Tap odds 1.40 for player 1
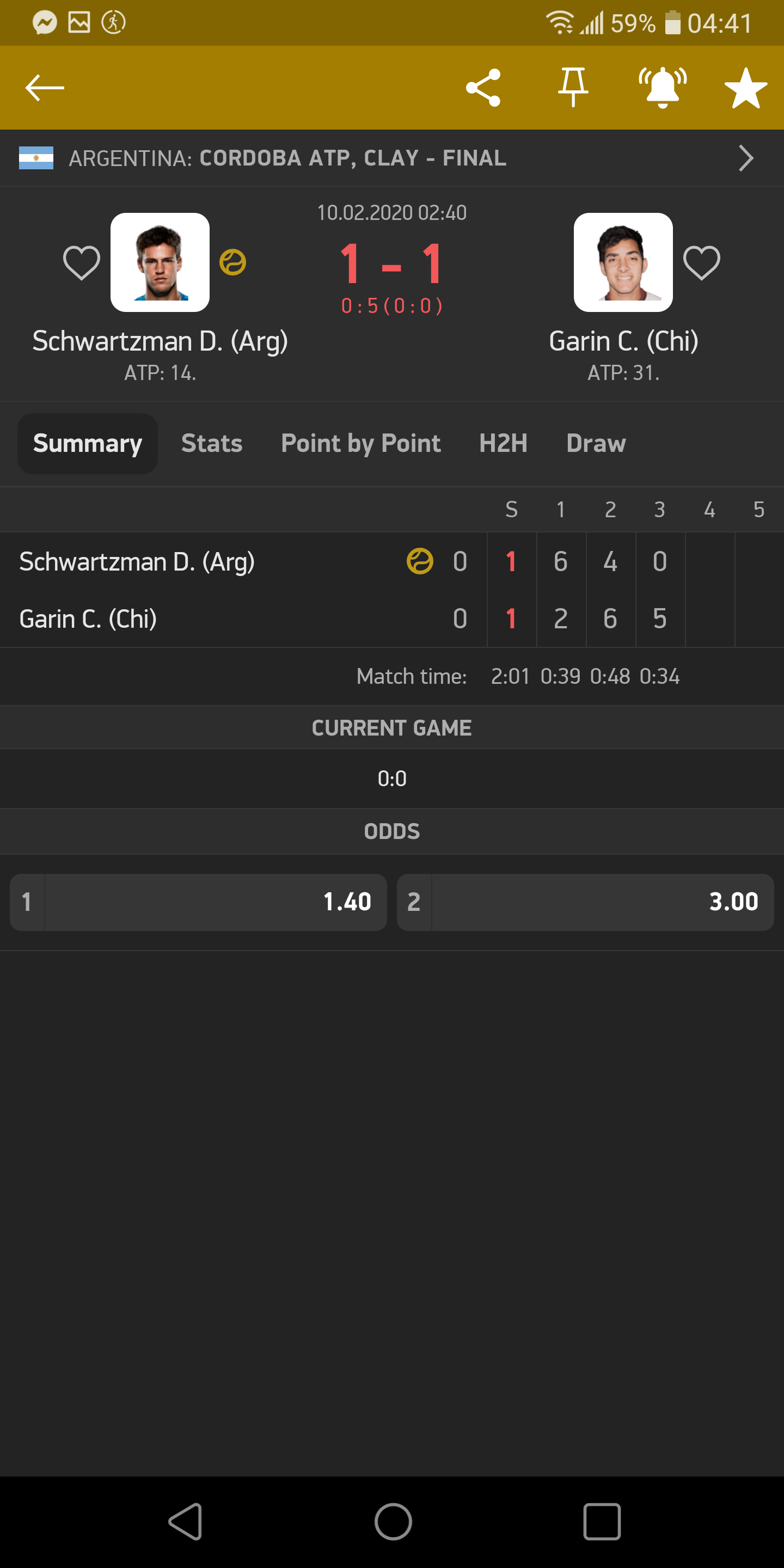The image size is (784, 1568). (198, 902)
